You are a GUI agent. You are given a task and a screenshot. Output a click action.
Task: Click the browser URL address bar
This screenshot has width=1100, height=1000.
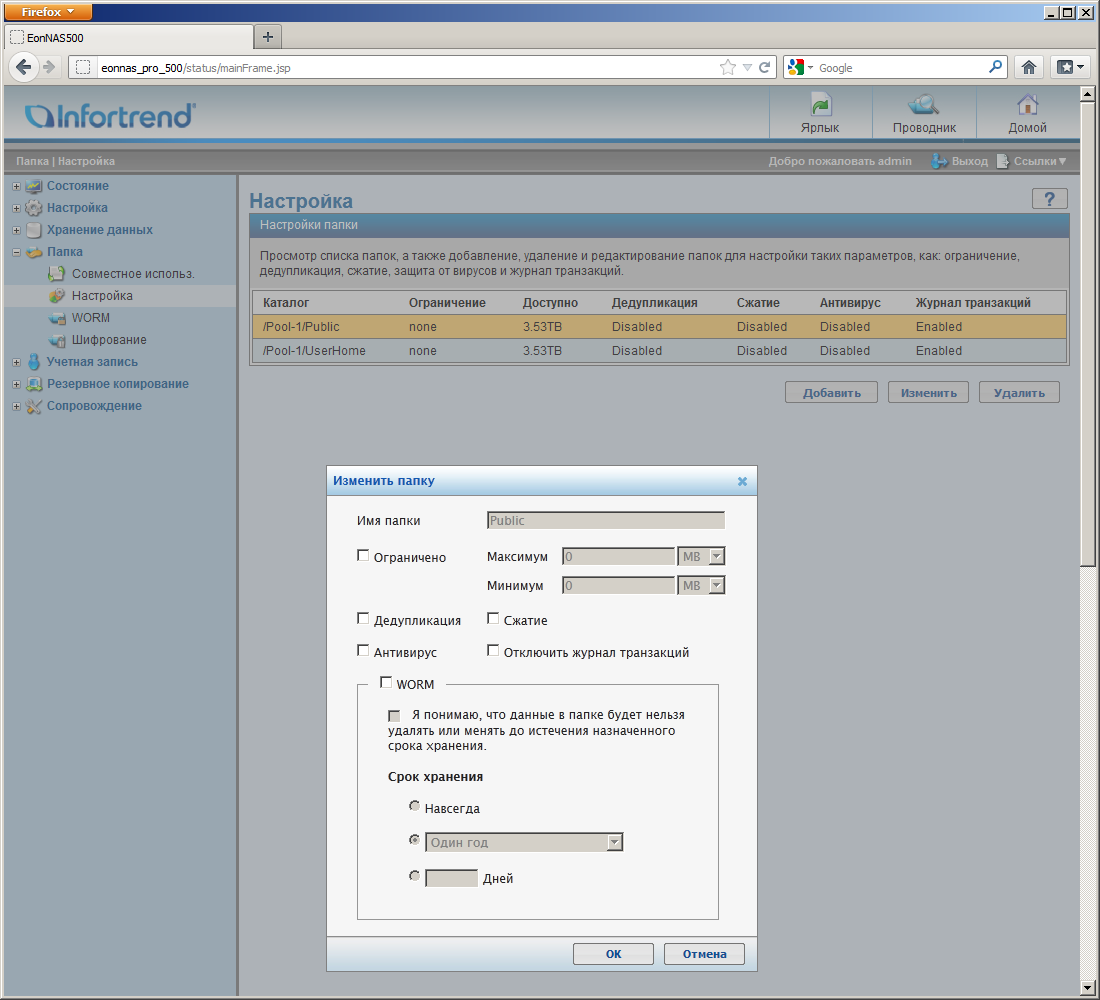pyautogui.click(x=407, y=67)
